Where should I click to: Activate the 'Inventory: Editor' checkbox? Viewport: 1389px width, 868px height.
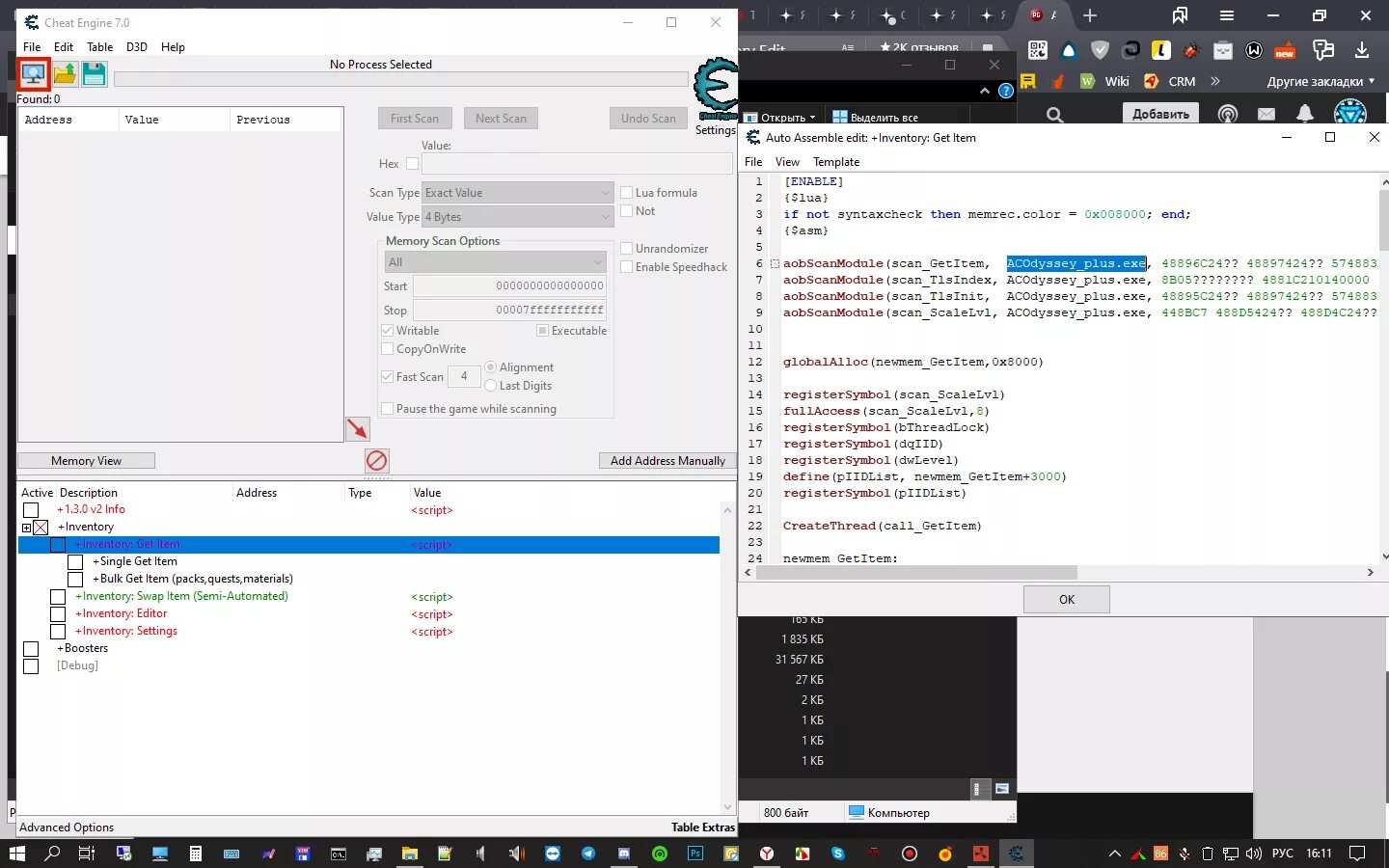58,614
